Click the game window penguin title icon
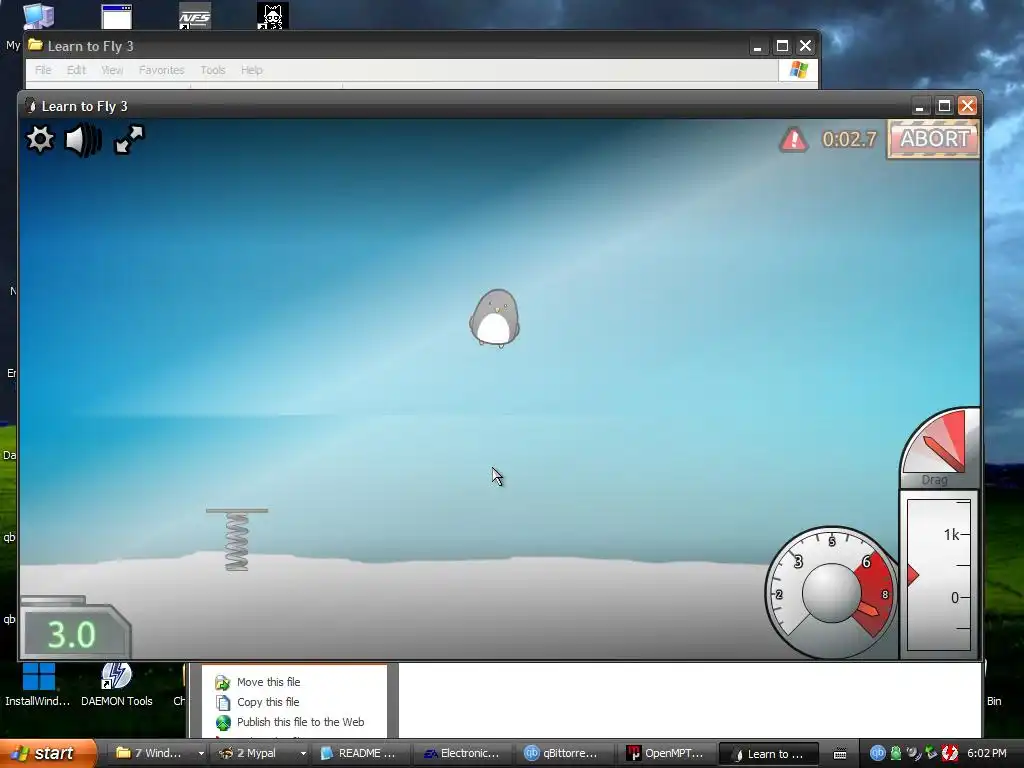1024x768 pixels. click(30, 106)
